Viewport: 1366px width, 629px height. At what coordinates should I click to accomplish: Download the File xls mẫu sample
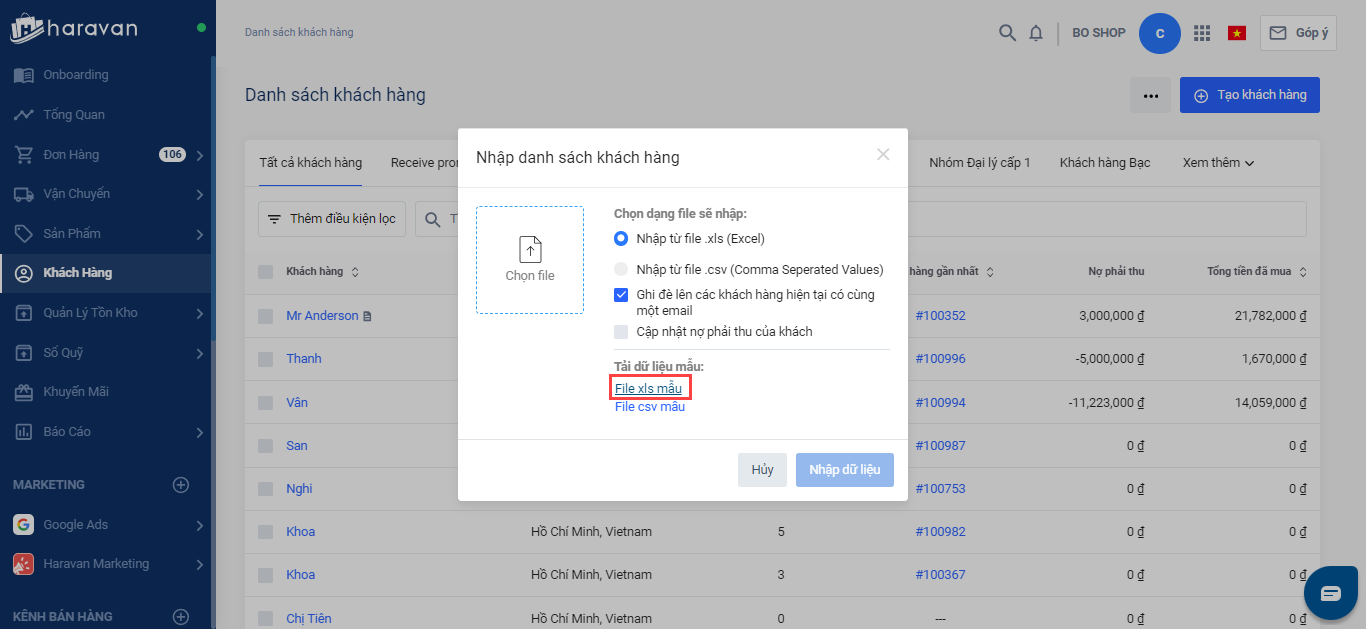(x=648, y=388)
